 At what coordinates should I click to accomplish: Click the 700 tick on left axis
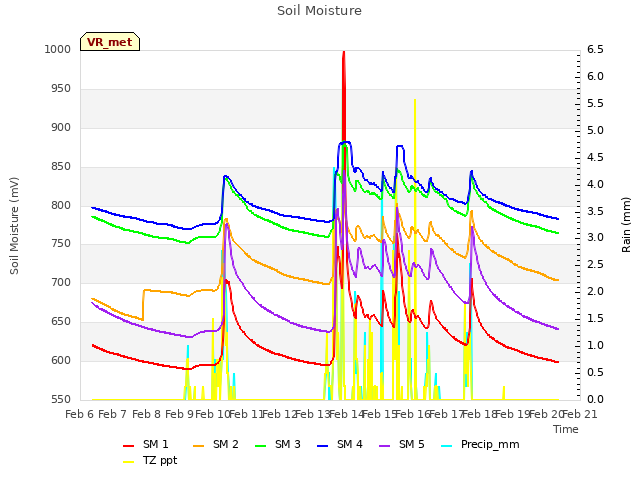pyautogui.click(x=61, y=282)
